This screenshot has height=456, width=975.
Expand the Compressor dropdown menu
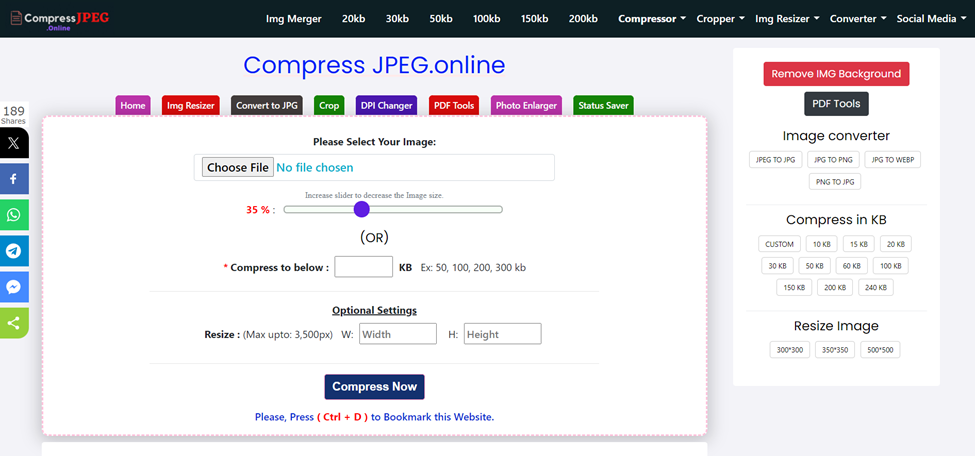click(x=652, y=19)
